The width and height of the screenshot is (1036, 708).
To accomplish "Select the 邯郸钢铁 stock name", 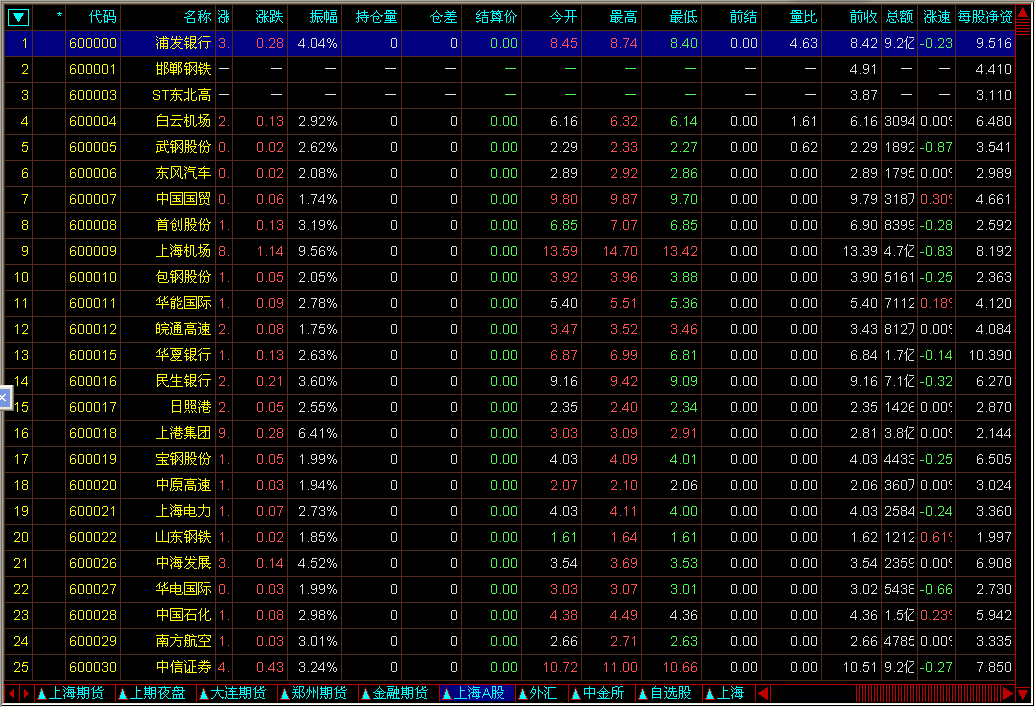I will (183, 69).
